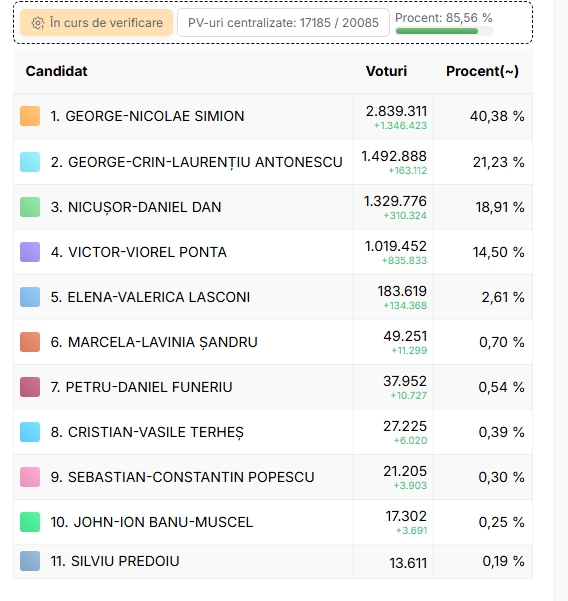568x601 pixels.
Task: Select the John-Ion Banu-Muscel candidate row
Action: (x=273, y=522)
